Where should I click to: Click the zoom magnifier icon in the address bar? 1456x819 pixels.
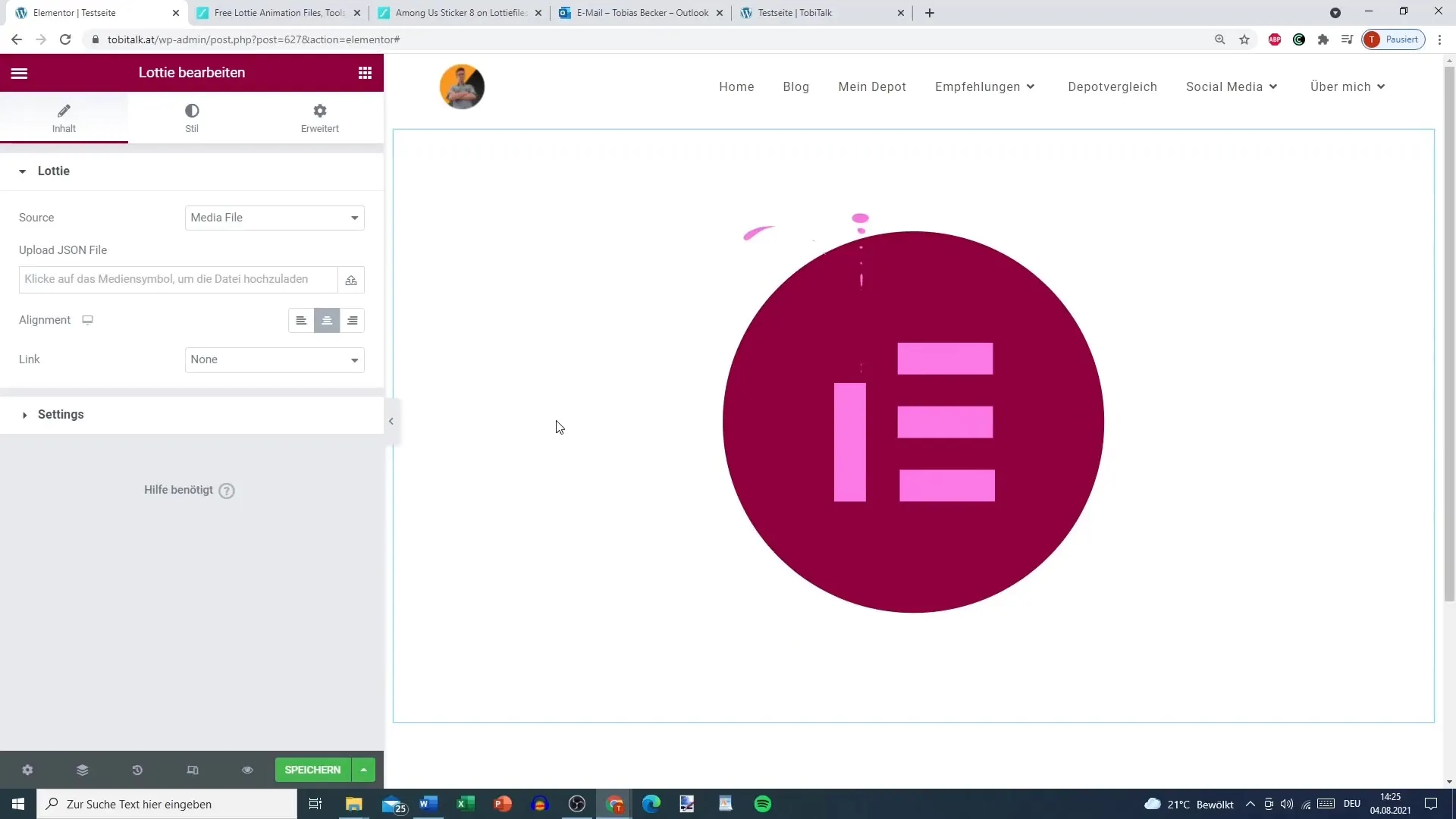click(1220, 39)
